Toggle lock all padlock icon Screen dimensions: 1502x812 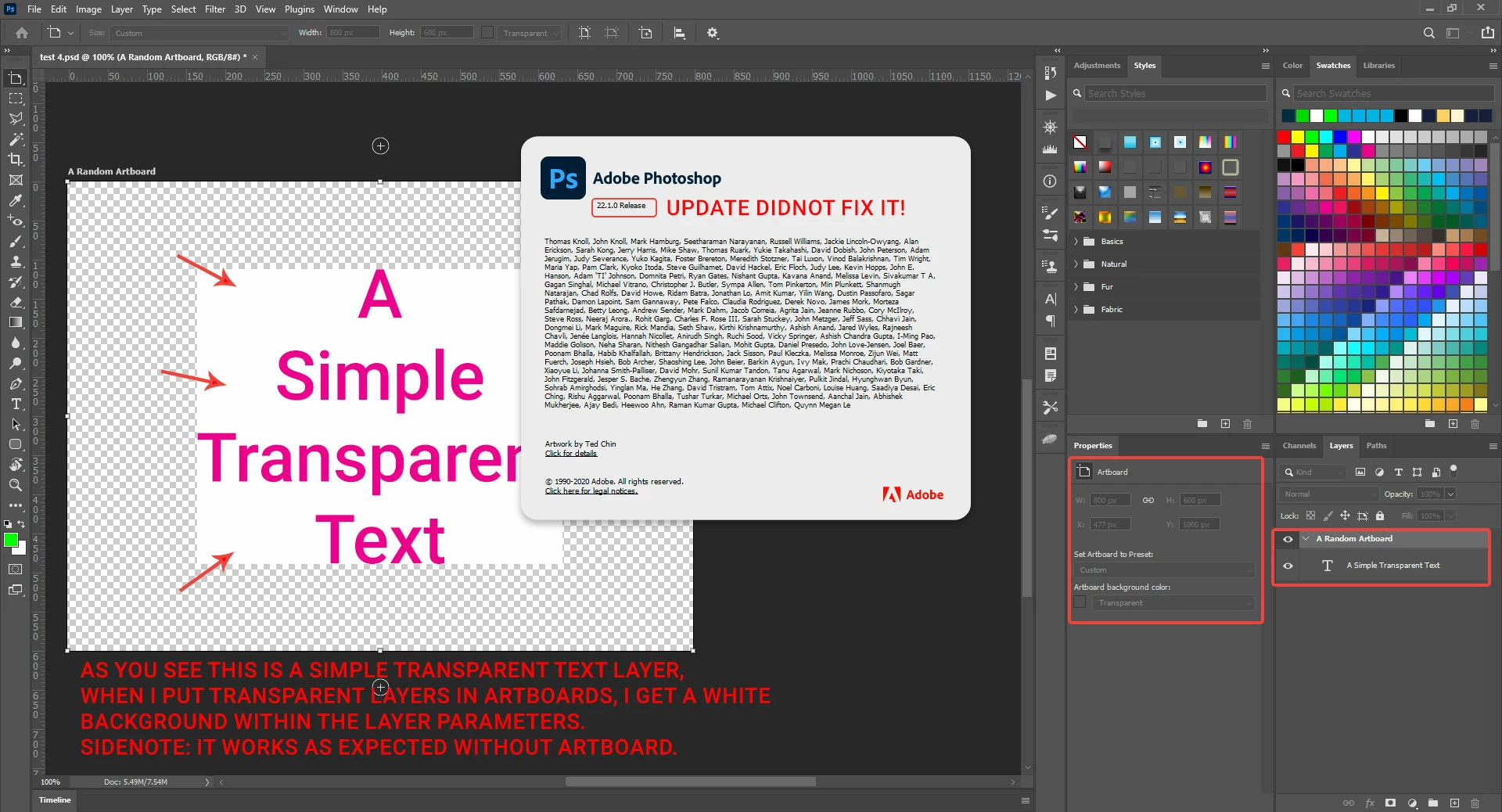click(x=1380, y=516)
